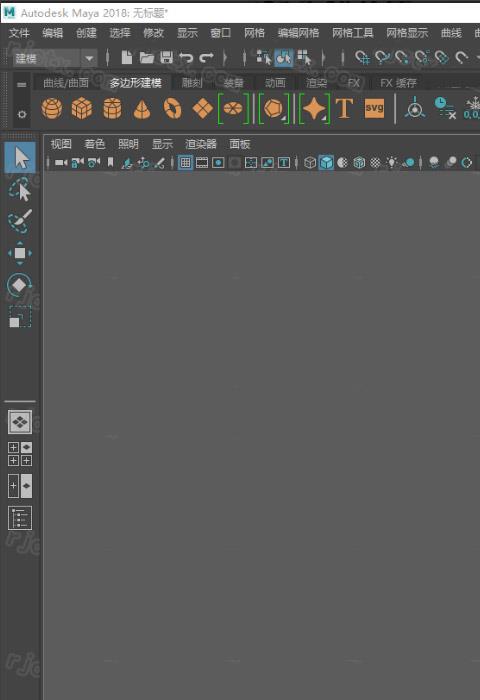Switch to 雕刻 shelf tab
480x700 pixels.
[192, 83]
